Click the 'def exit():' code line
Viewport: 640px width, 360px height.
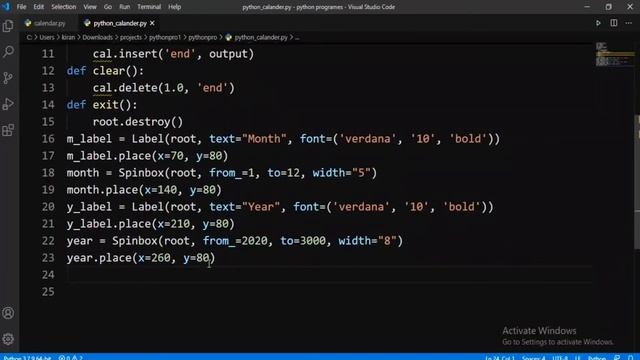point(102,105)
